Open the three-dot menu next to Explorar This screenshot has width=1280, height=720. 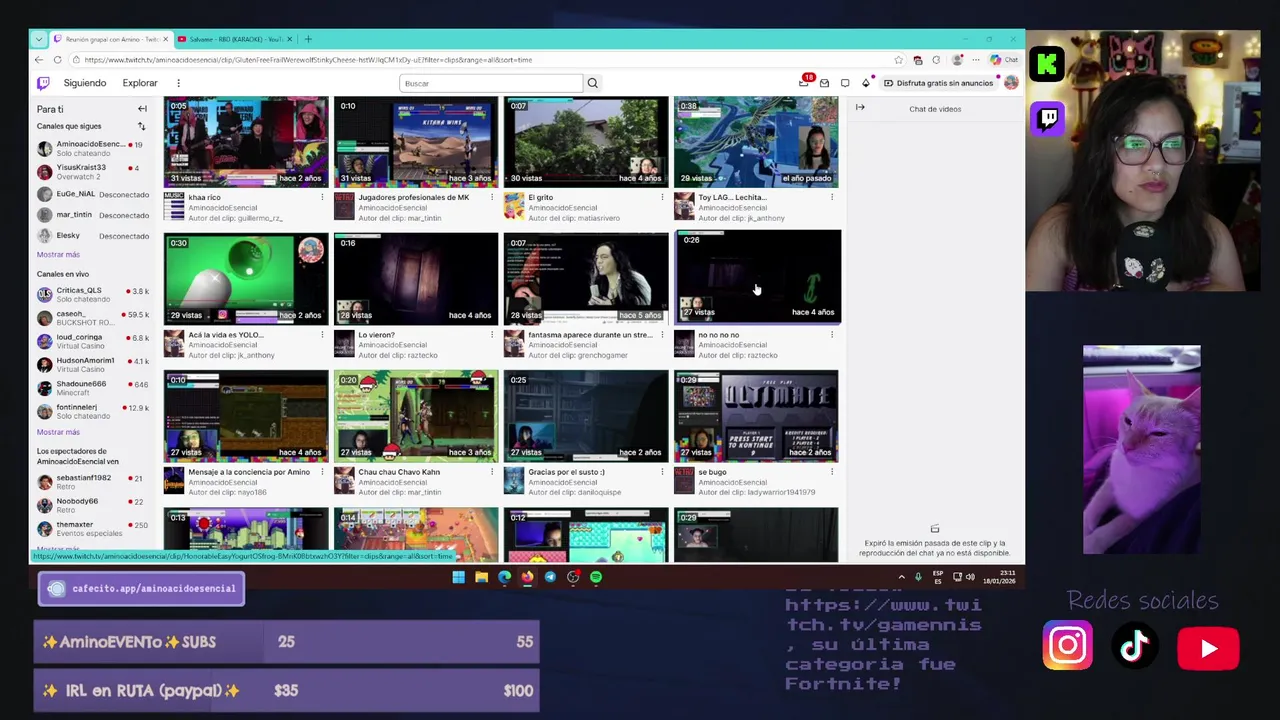coord(178,83)
